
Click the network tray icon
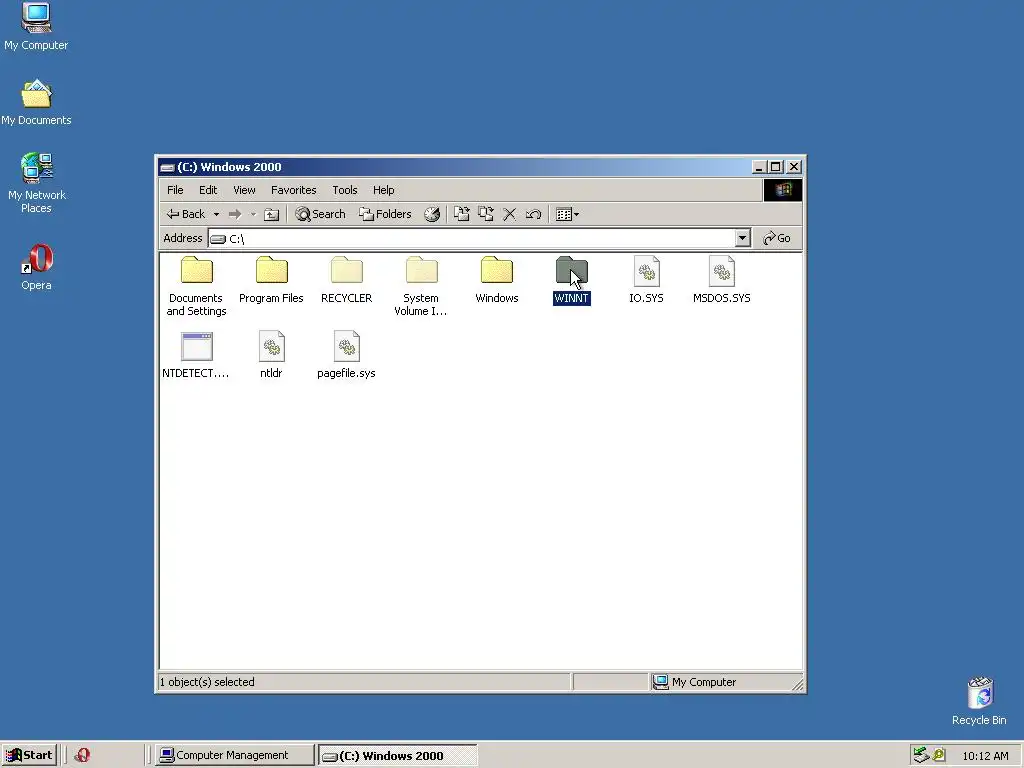click(921, 755)
